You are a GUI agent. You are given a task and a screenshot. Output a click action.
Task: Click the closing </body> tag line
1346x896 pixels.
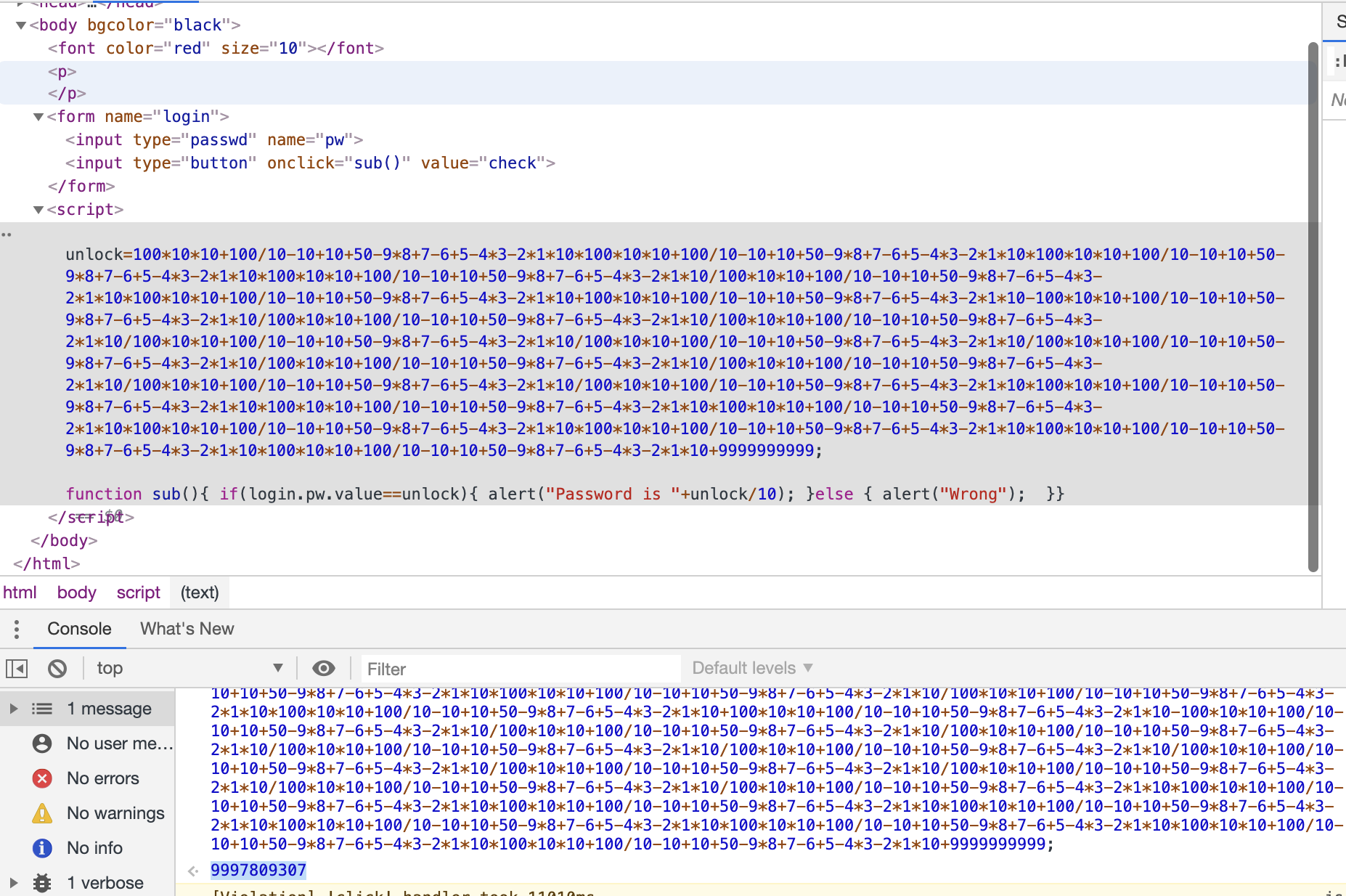pos(64,541)
